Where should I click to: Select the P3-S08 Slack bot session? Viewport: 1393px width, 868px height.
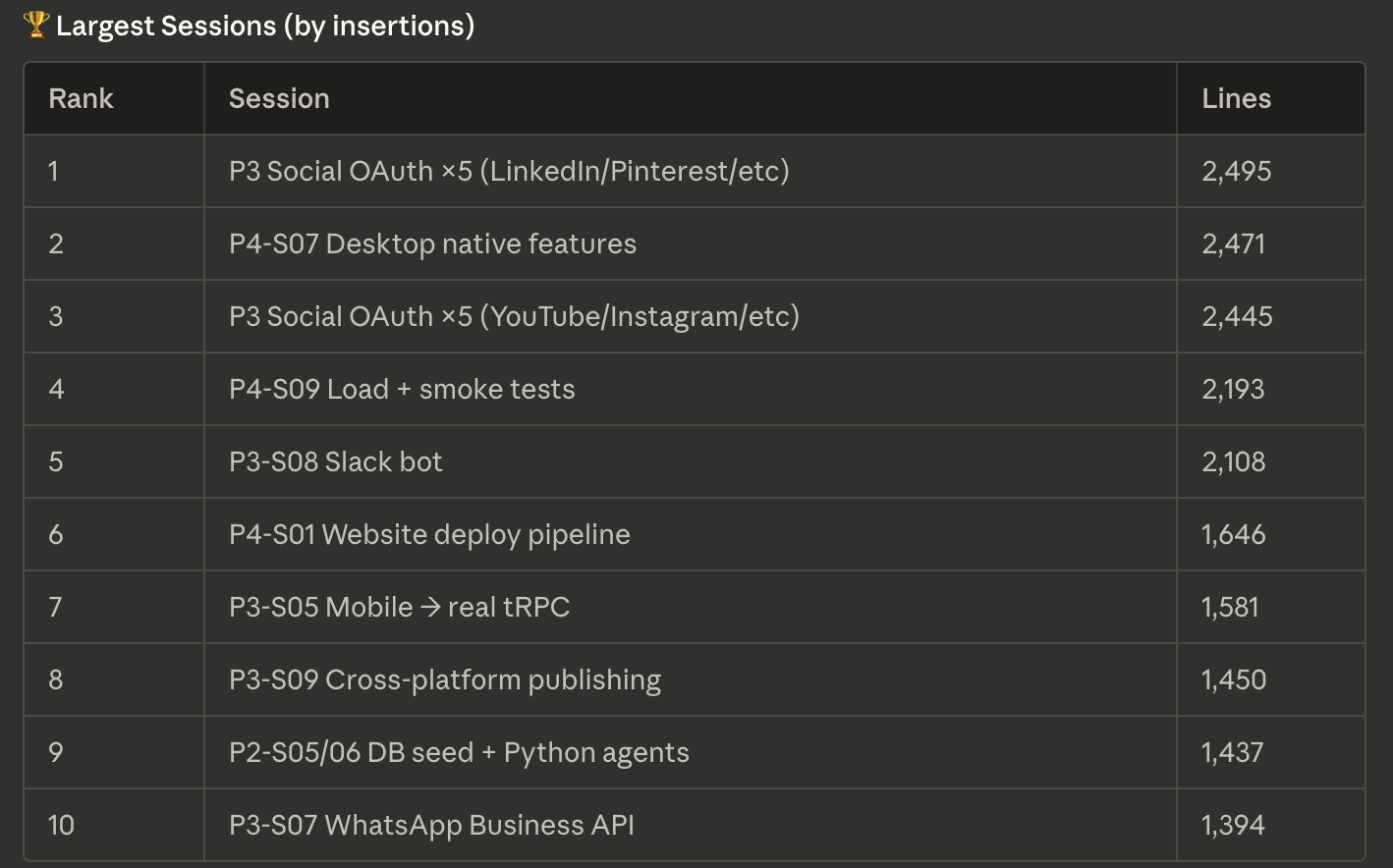(x=336, y=461)
